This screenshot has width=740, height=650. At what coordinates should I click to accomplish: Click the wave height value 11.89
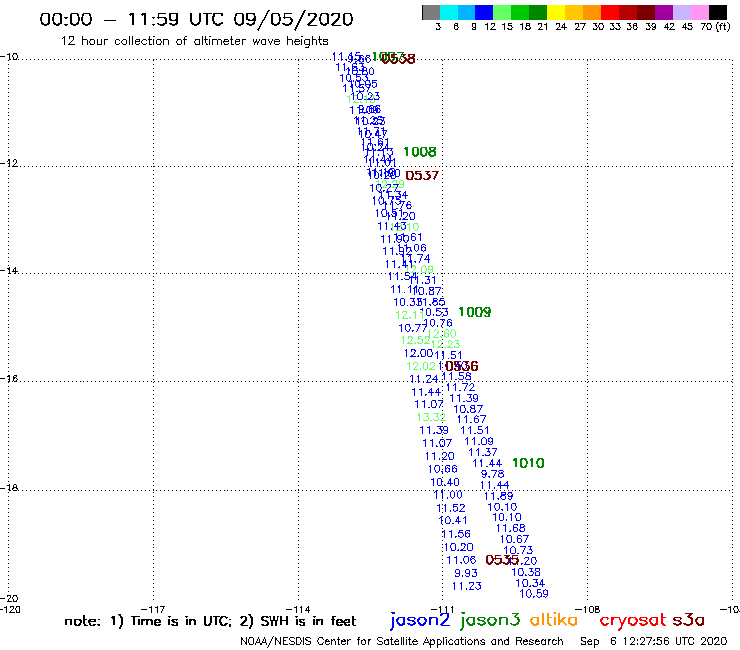pos(498,496)
